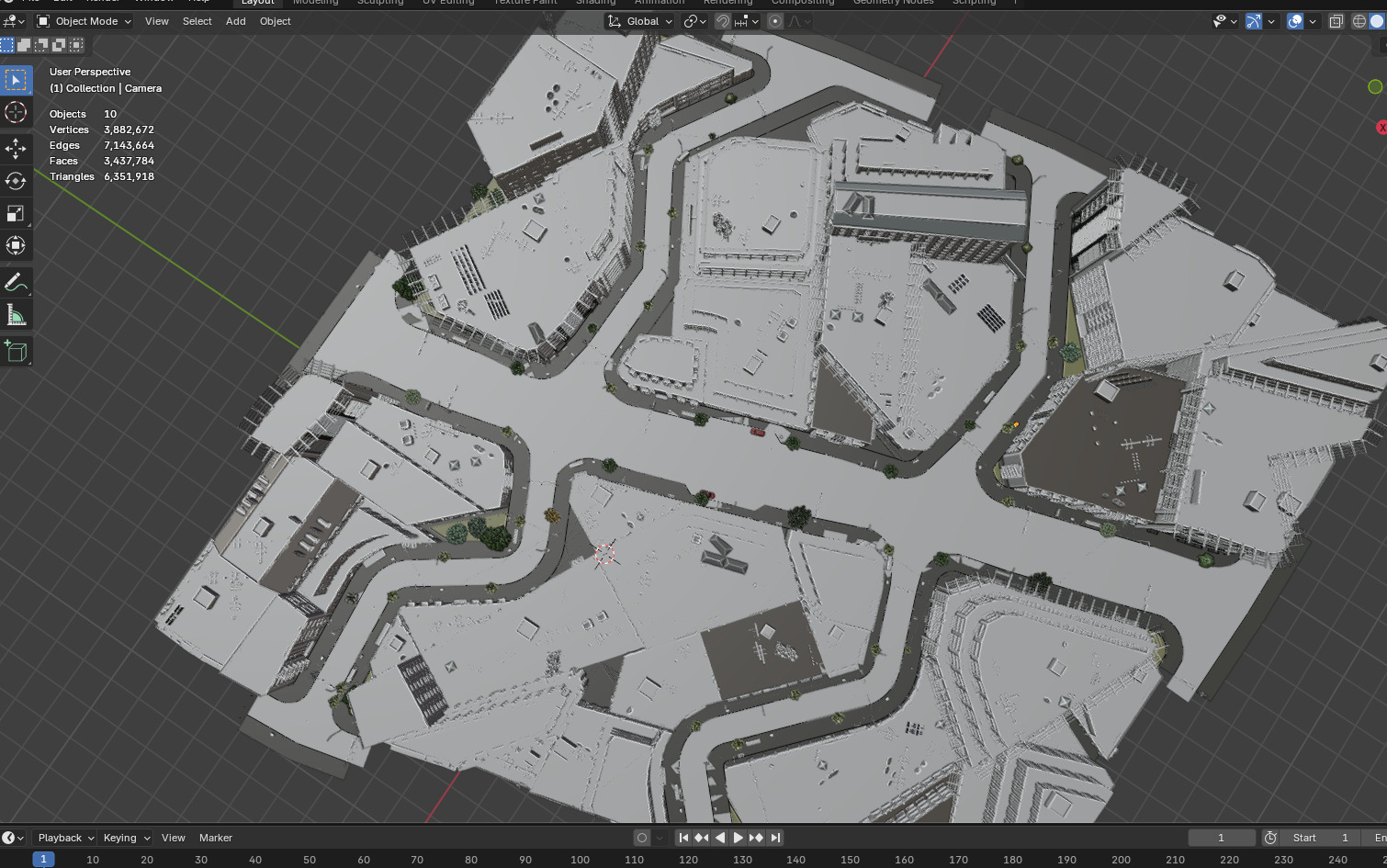Jump to previous keyframe
The width and height of the screenshot is (1387, 868).
702,838
